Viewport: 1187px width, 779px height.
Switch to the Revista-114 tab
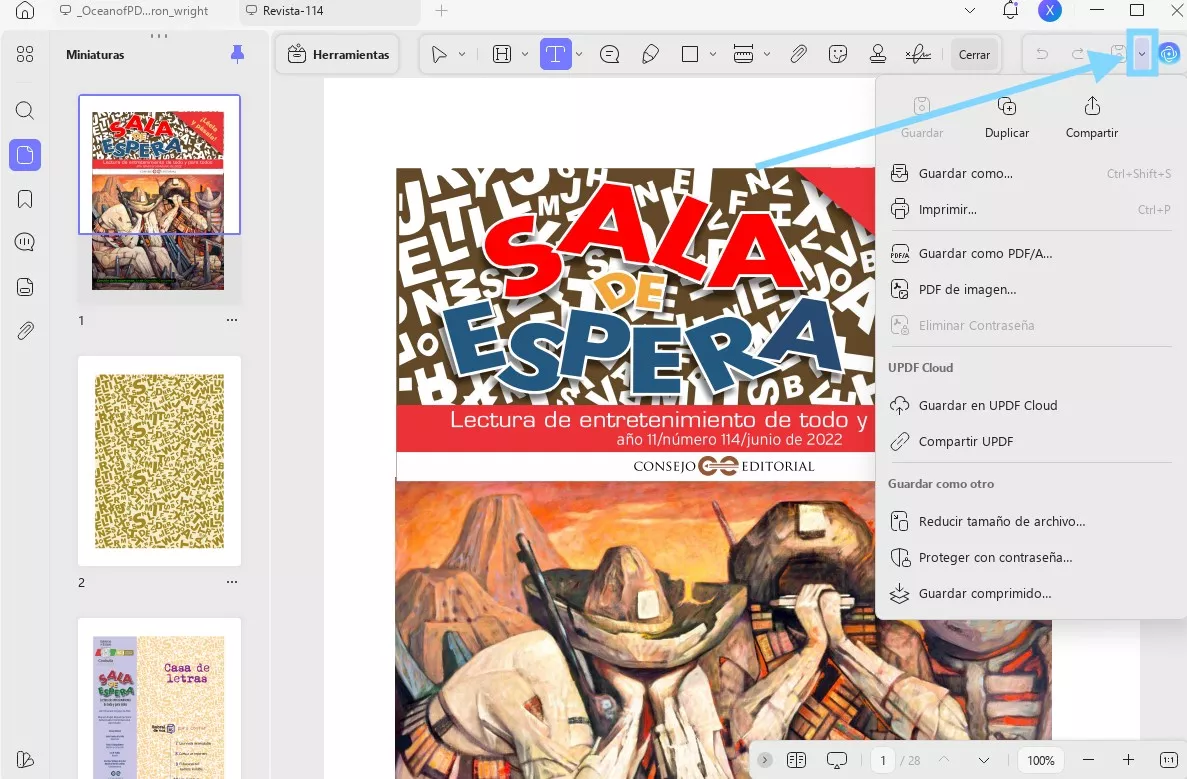point(293,11)
